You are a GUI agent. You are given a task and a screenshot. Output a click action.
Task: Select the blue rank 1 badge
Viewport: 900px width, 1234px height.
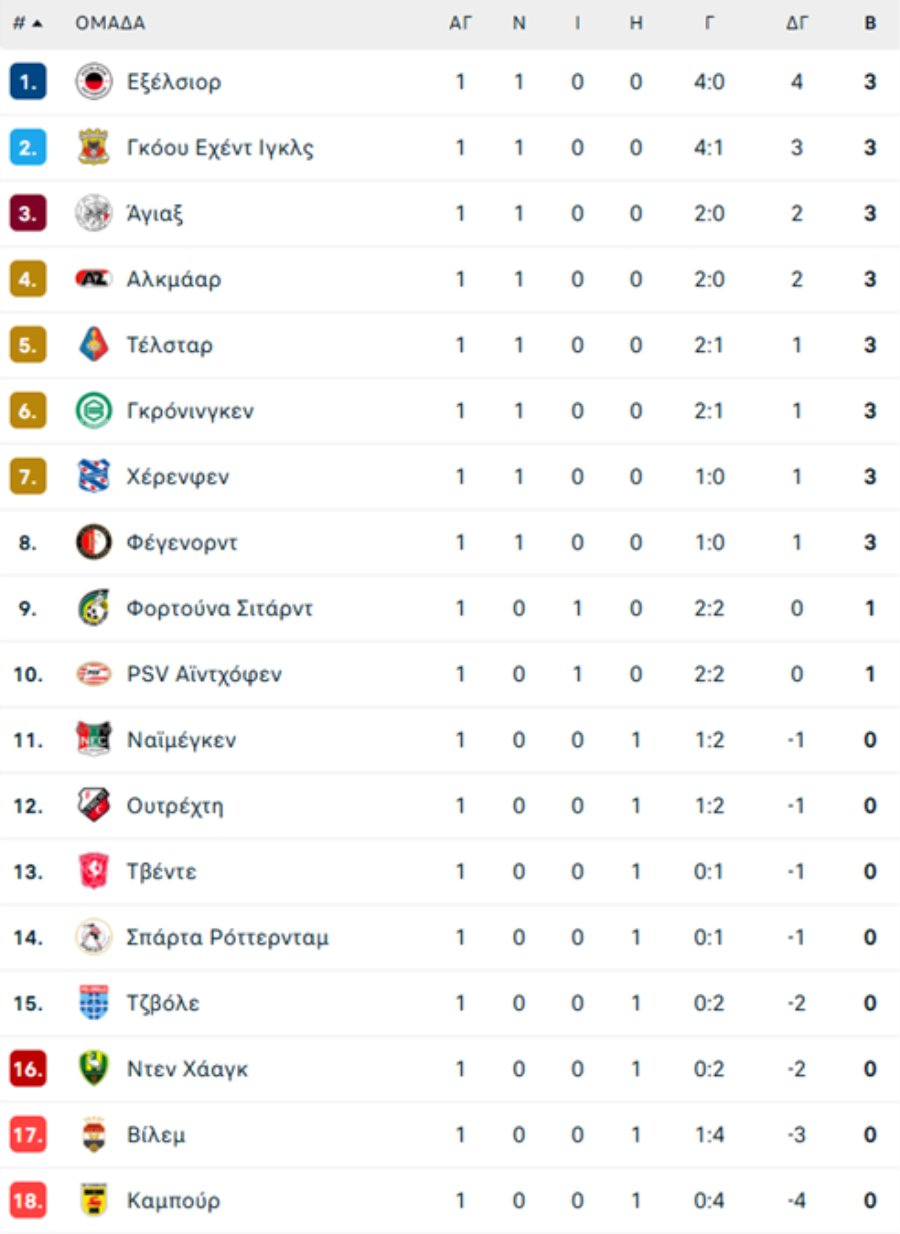[x=28, y=82]
